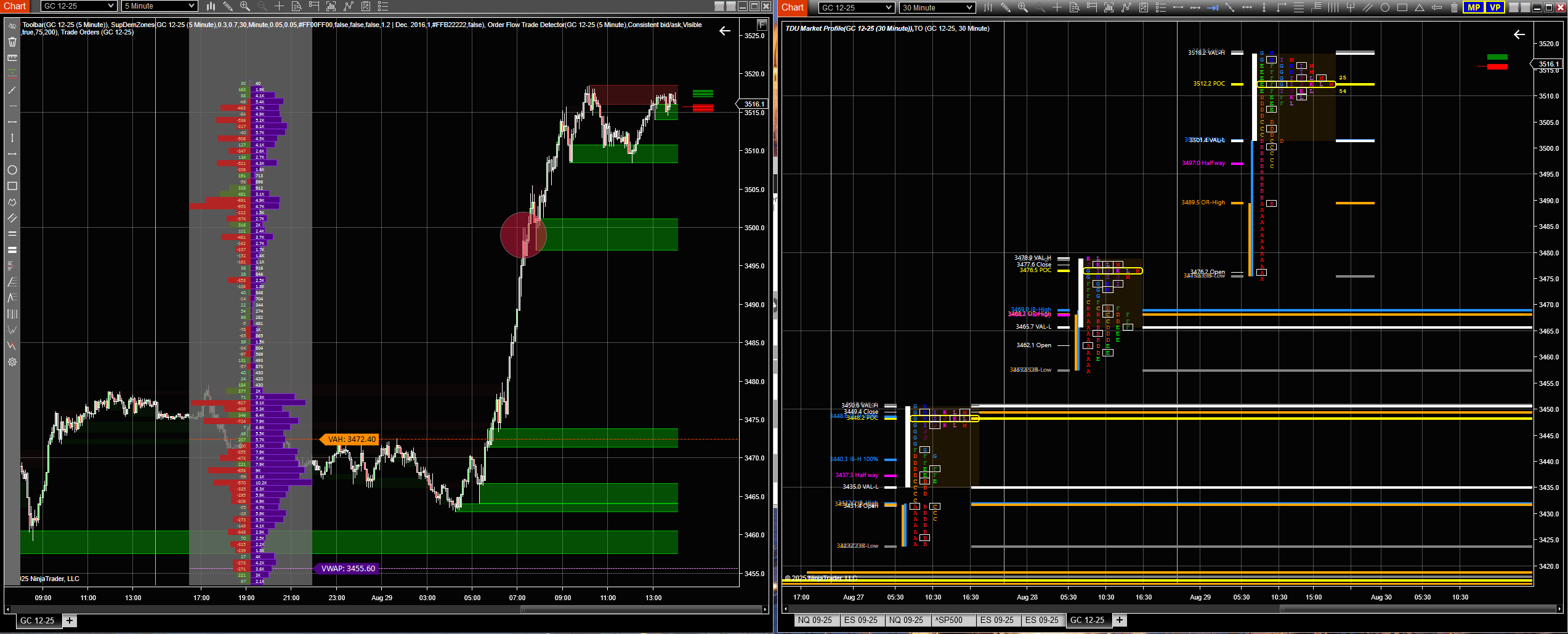
Task: Open Indicators on right chart toolbar
Action: 1109,7
